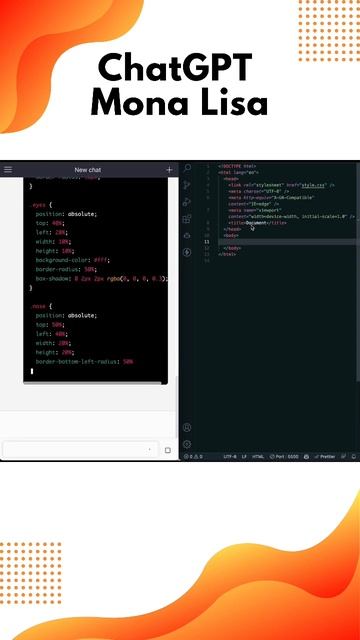Start a new chat with plus icon

(169, 170)
